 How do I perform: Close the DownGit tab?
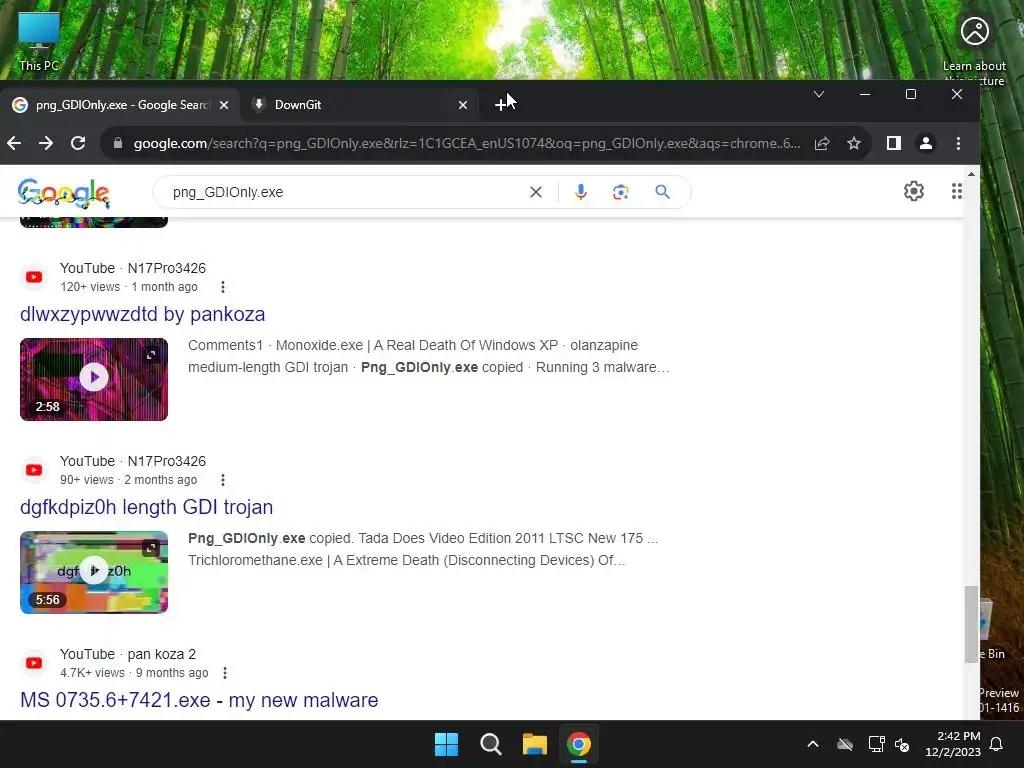(462, 104)
